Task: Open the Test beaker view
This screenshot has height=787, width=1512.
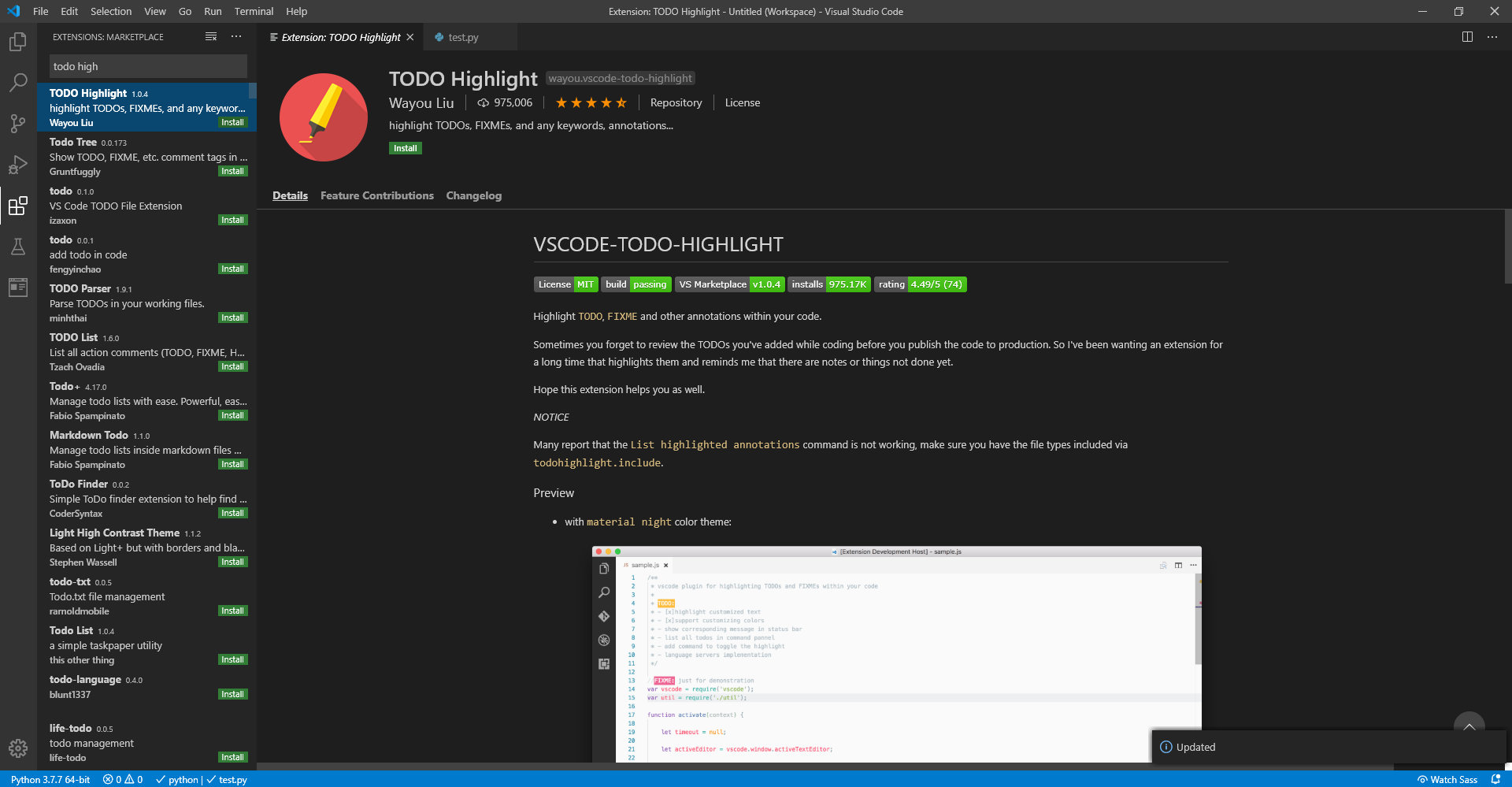Action: tap(18, 247)
